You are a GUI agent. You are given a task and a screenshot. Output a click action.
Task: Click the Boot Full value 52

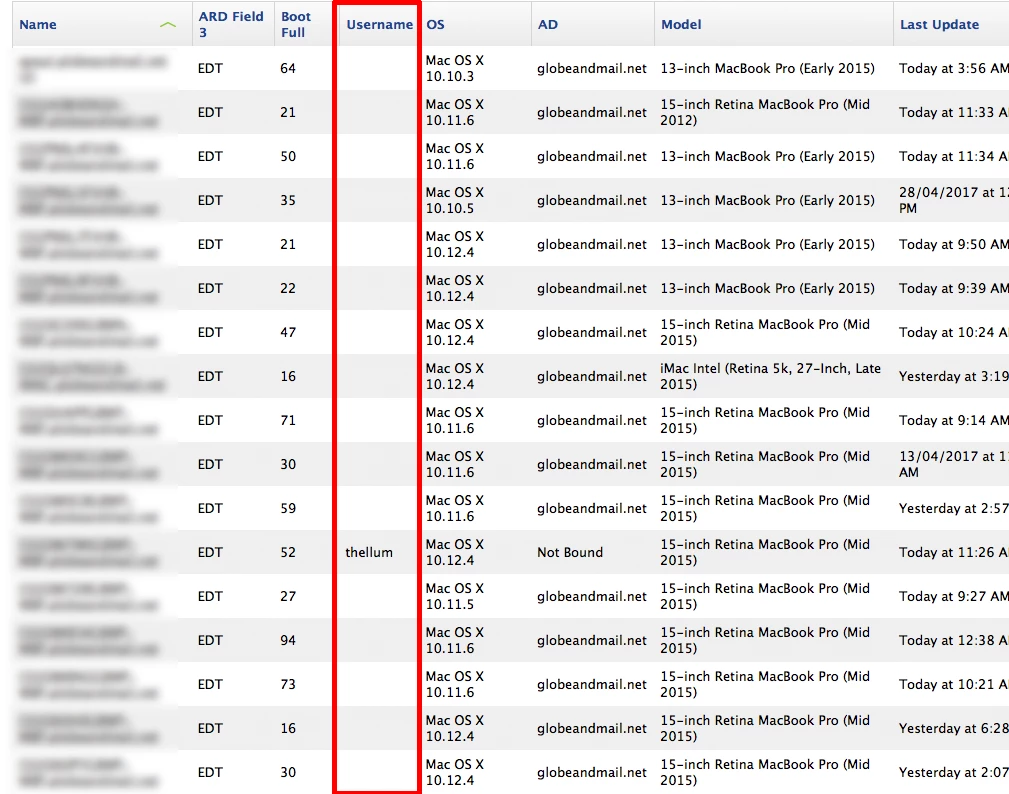[x=288, y=552]
